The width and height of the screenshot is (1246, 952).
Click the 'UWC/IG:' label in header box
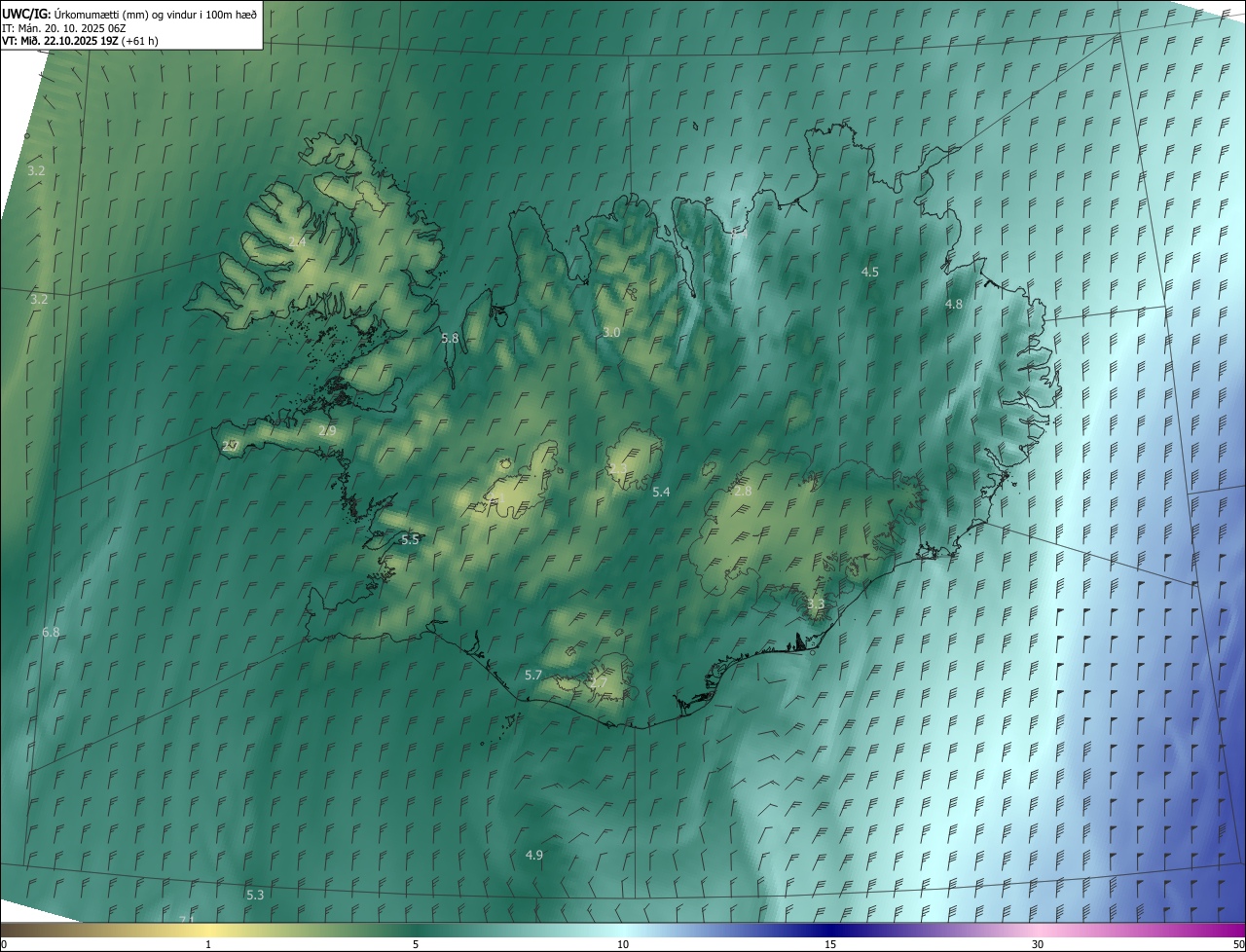pos(26,14)
